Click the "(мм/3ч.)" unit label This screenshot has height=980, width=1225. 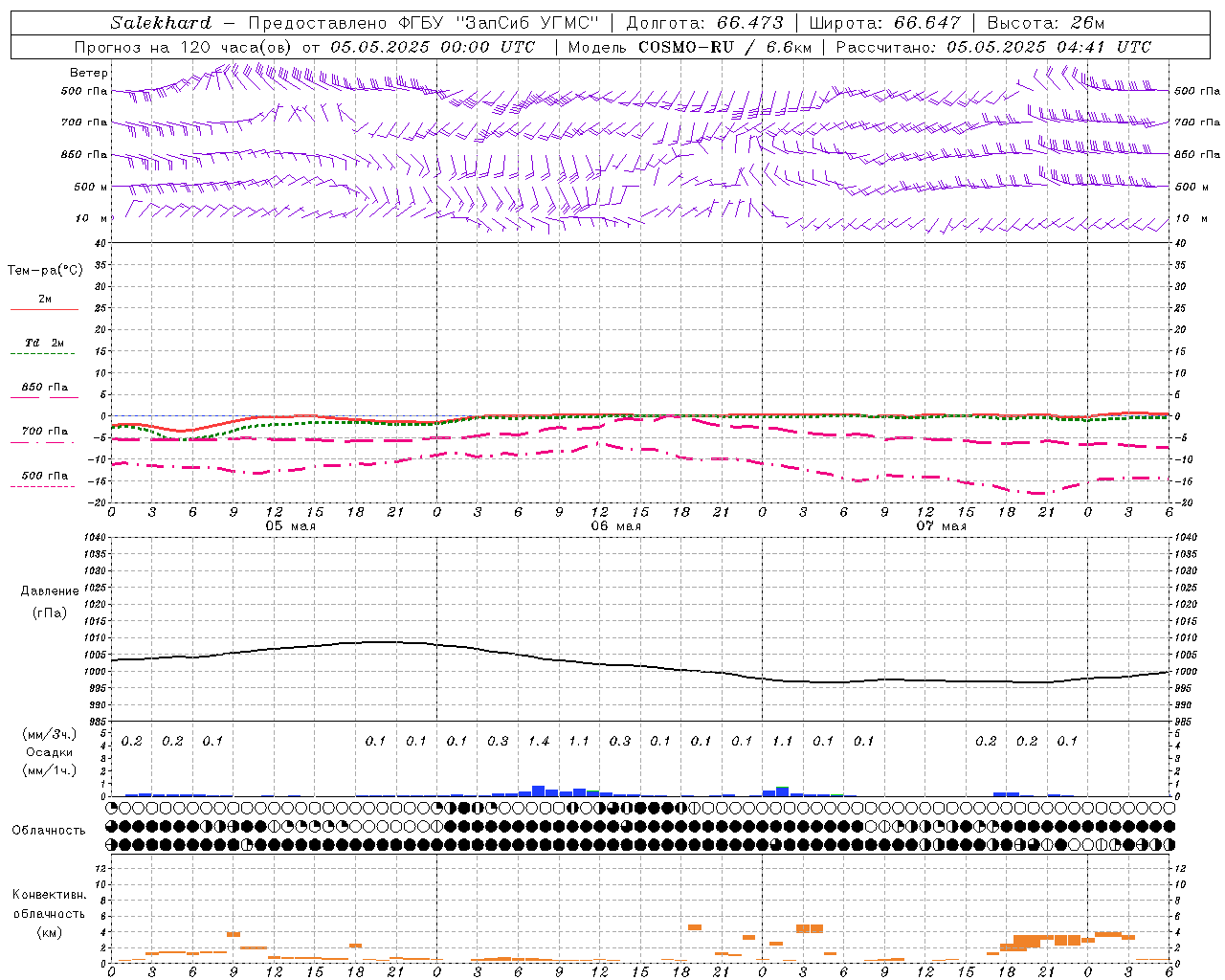click(x=50, y=734)
